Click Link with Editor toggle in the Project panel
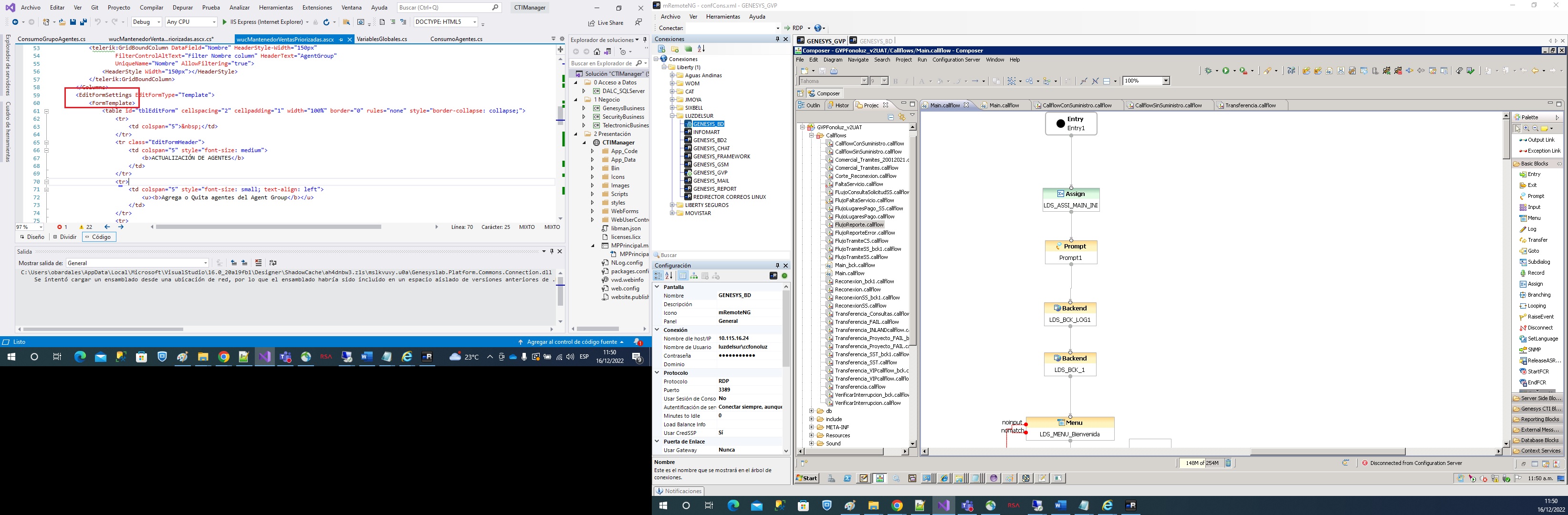 (x=901, y=117)
